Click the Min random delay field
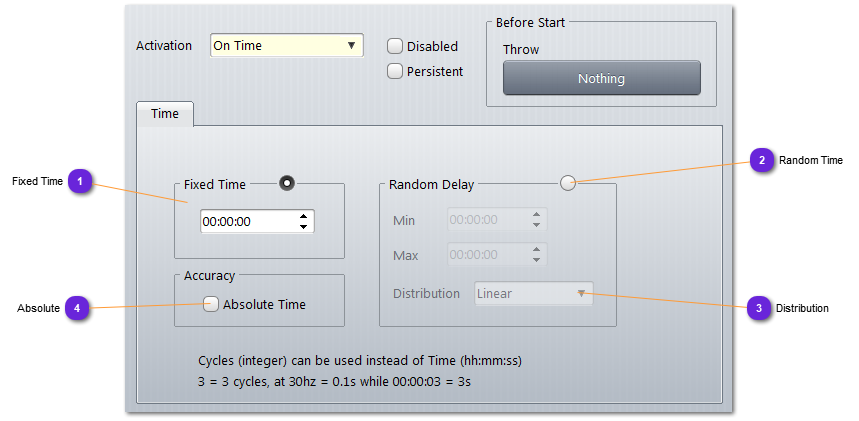Image resolution: width=859 pixels, height=421 pixels. 488,220
